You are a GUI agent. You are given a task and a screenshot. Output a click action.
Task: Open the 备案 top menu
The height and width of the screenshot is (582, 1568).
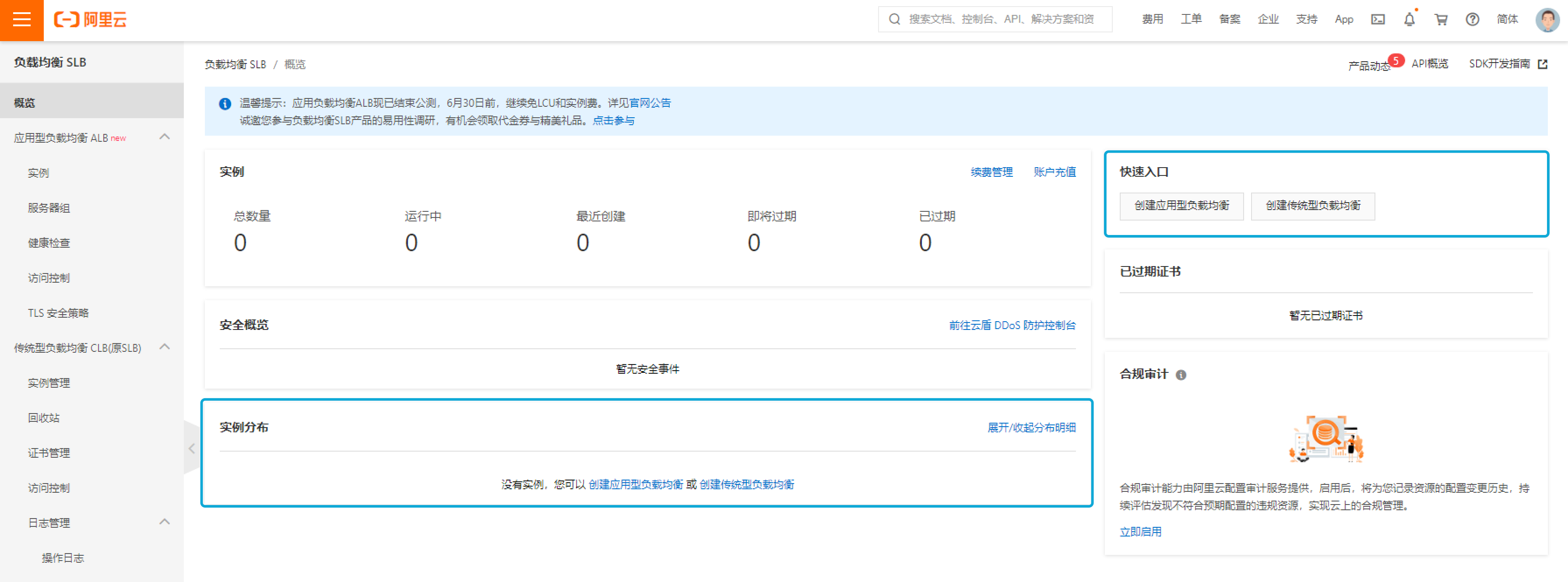[1230, 20]
